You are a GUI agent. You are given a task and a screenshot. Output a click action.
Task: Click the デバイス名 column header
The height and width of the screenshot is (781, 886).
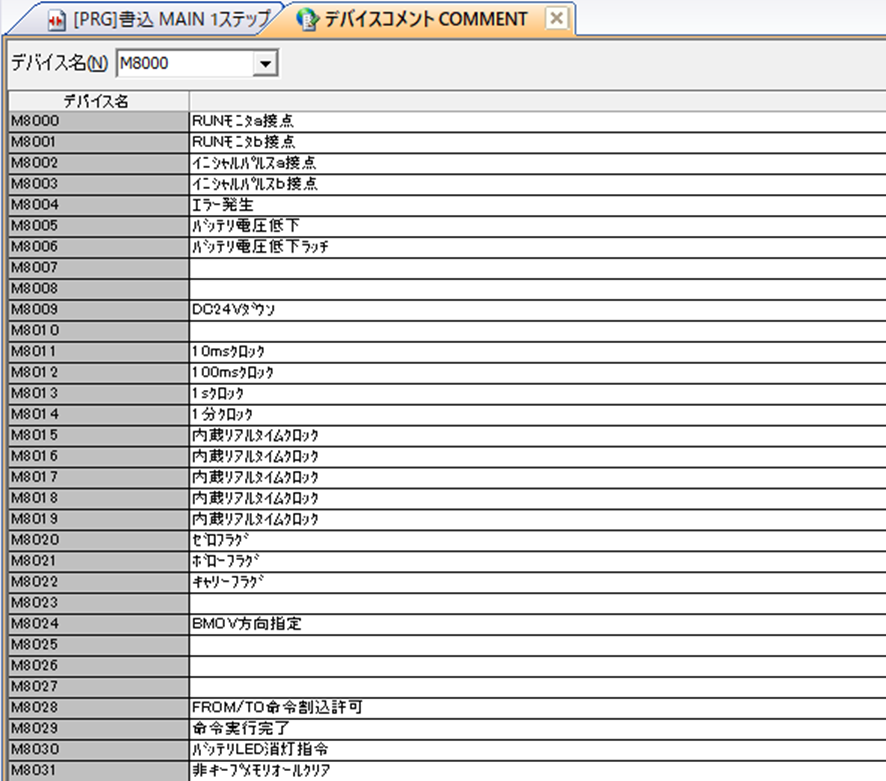click(x=98, y=101)
